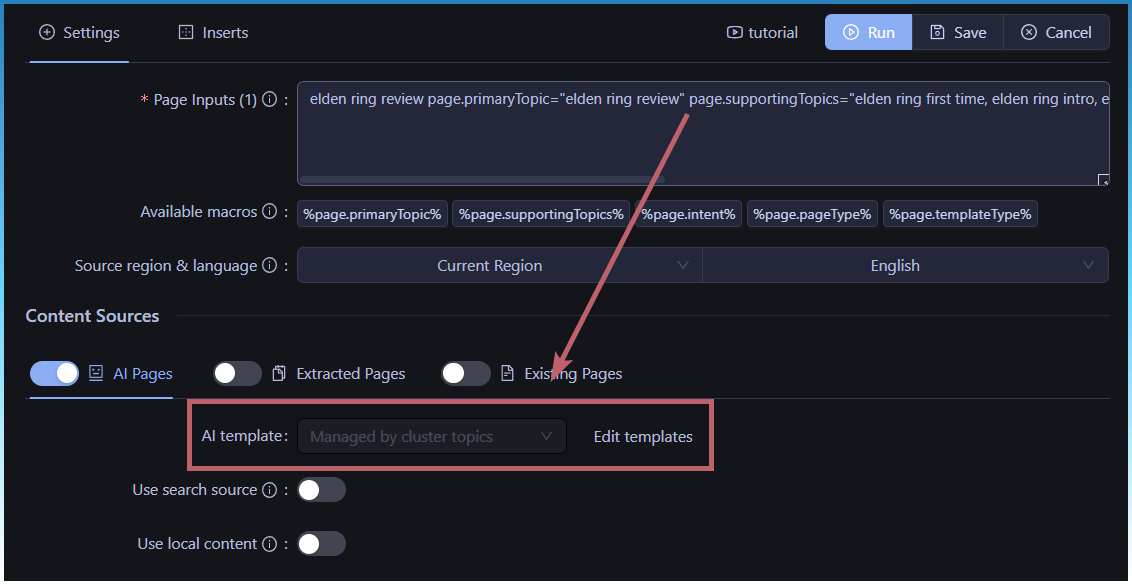Click the info icon beside Use search source
This screenshot has width=1132, height=585.
click(268, 490)
